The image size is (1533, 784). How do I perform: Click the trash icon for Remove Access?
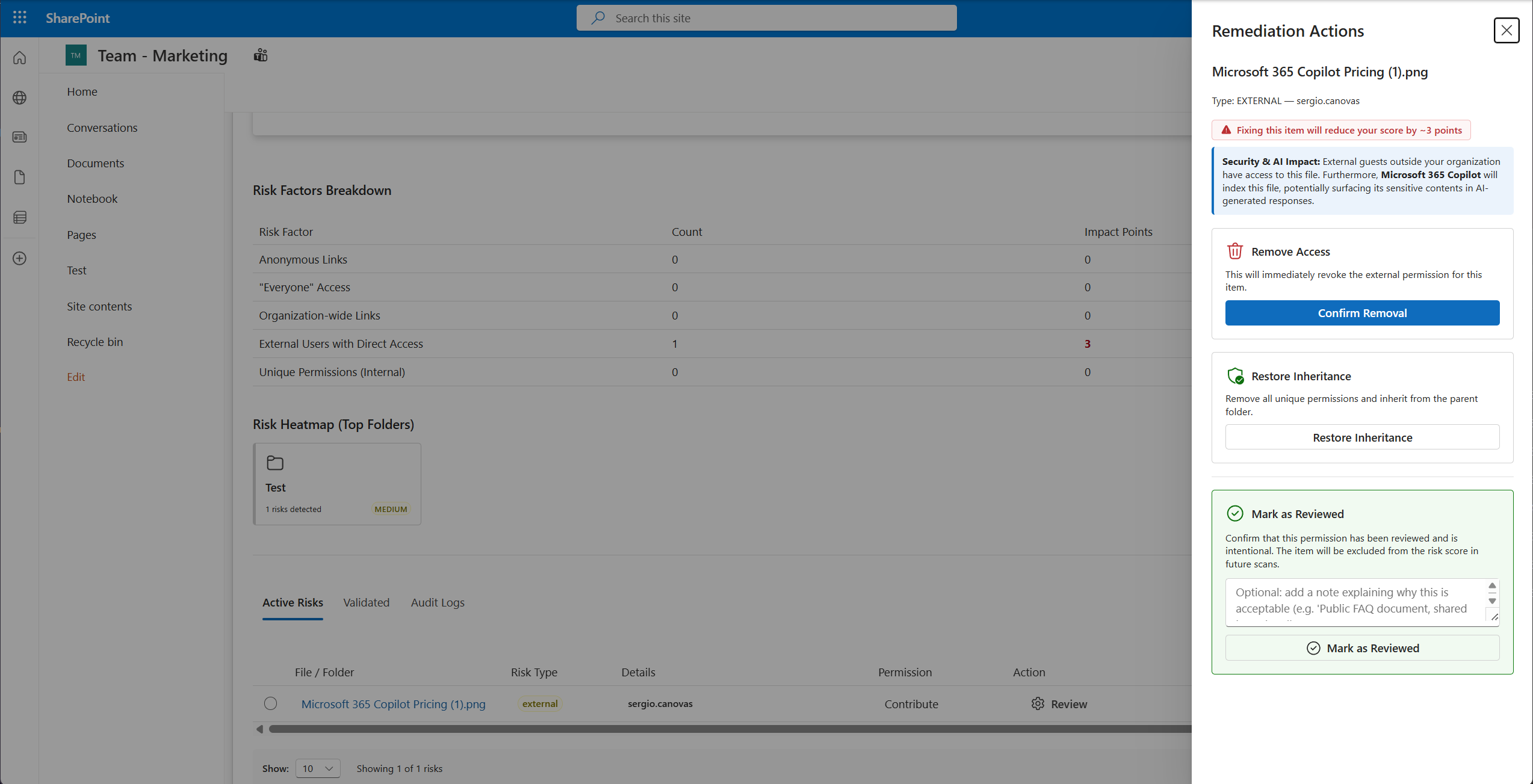pos(1235,251)
